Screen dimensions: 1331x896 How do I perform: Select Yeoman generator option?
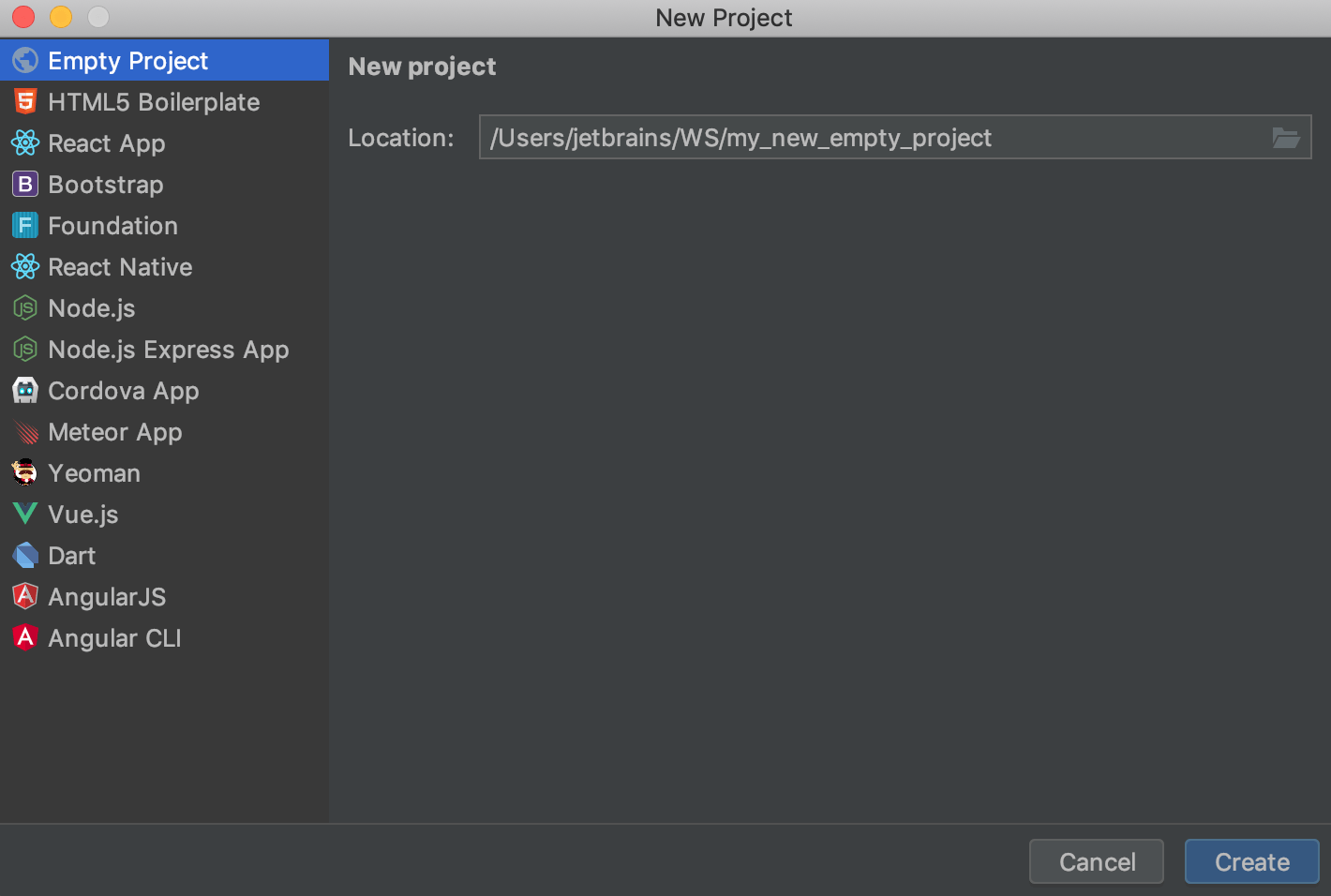pyautogui.click(x=164, y=473)
